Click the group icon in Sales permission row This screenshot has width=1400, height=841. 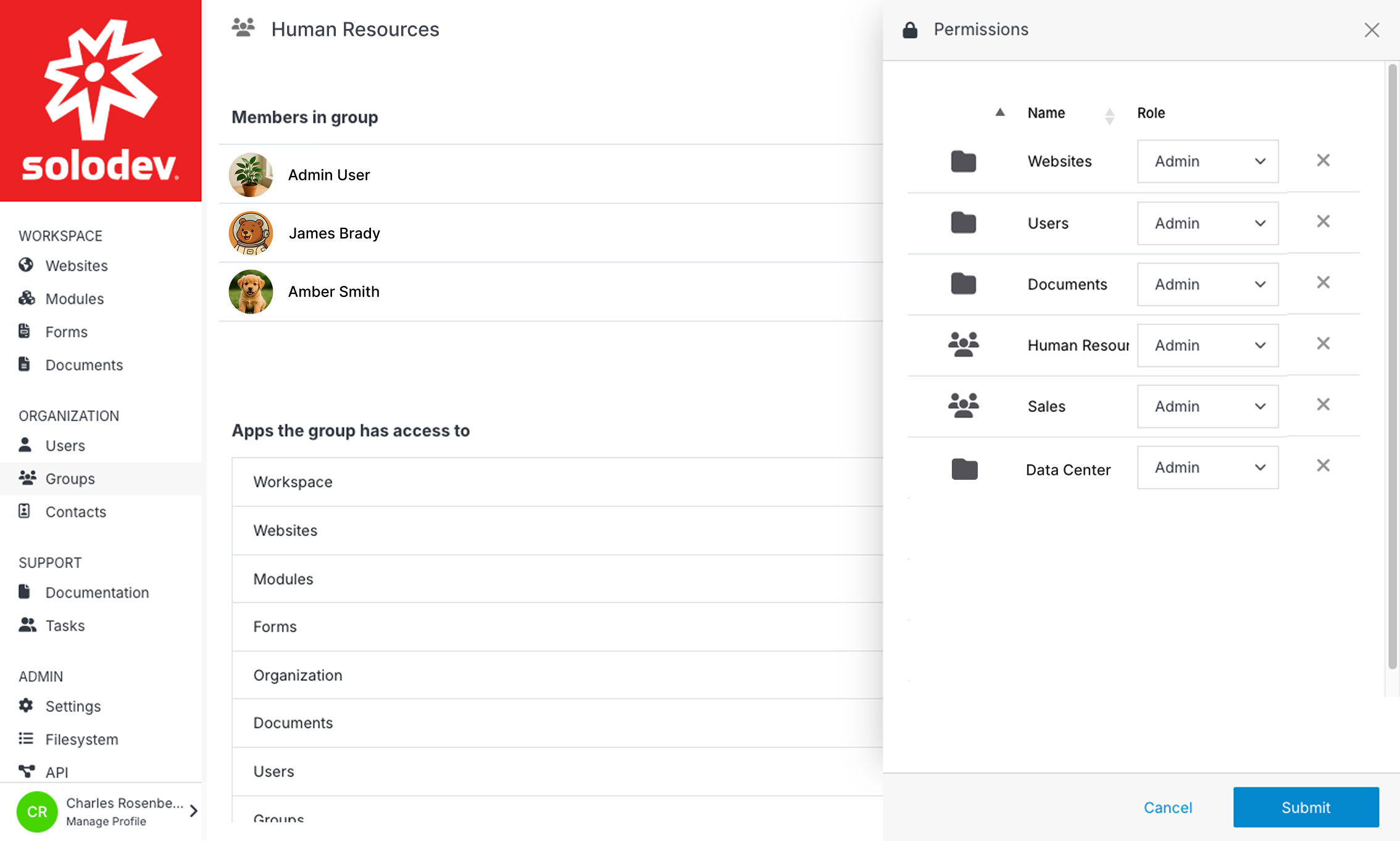coord(964,406)
